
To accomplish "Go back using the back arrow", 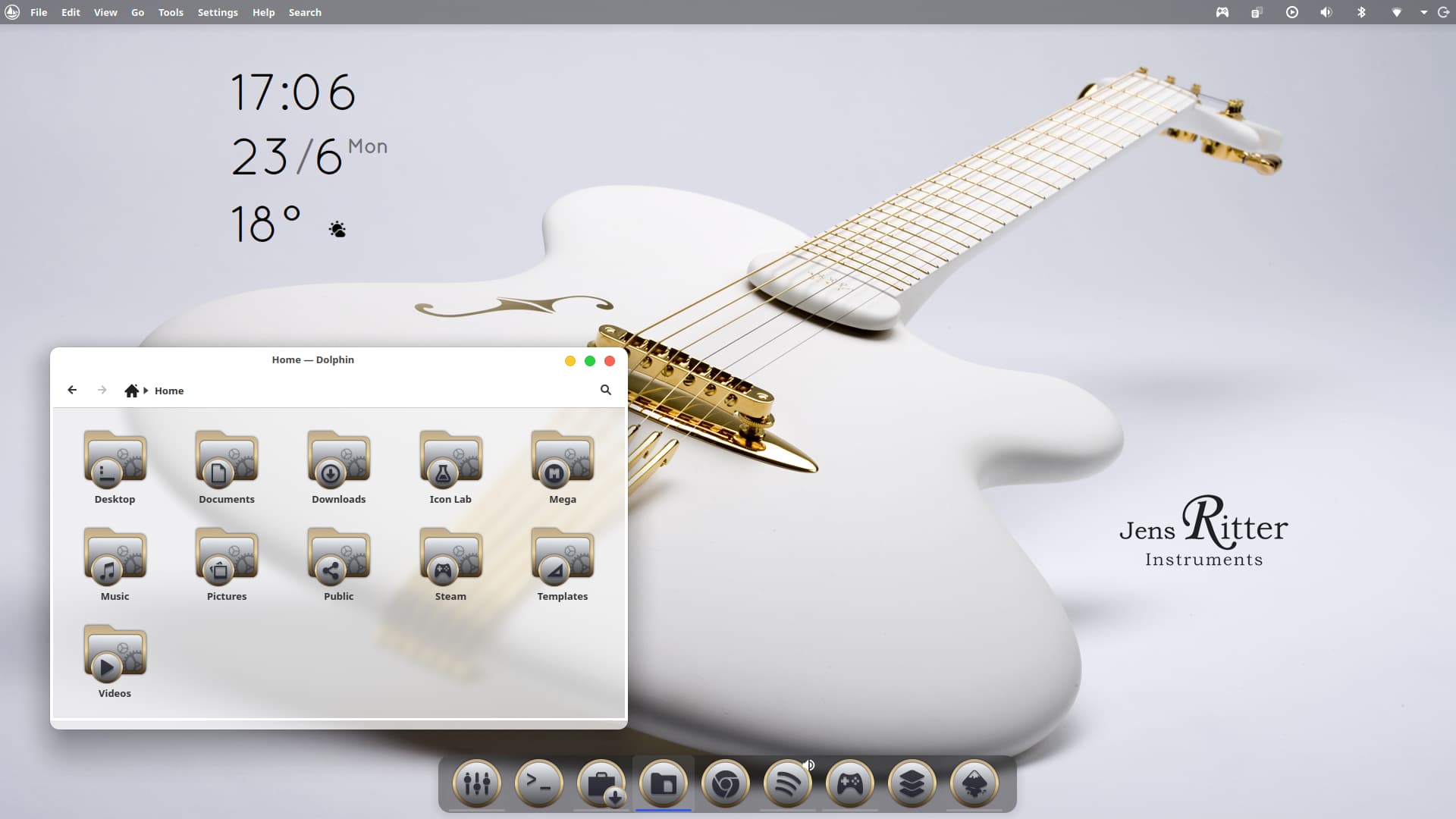I will [72, 390].
